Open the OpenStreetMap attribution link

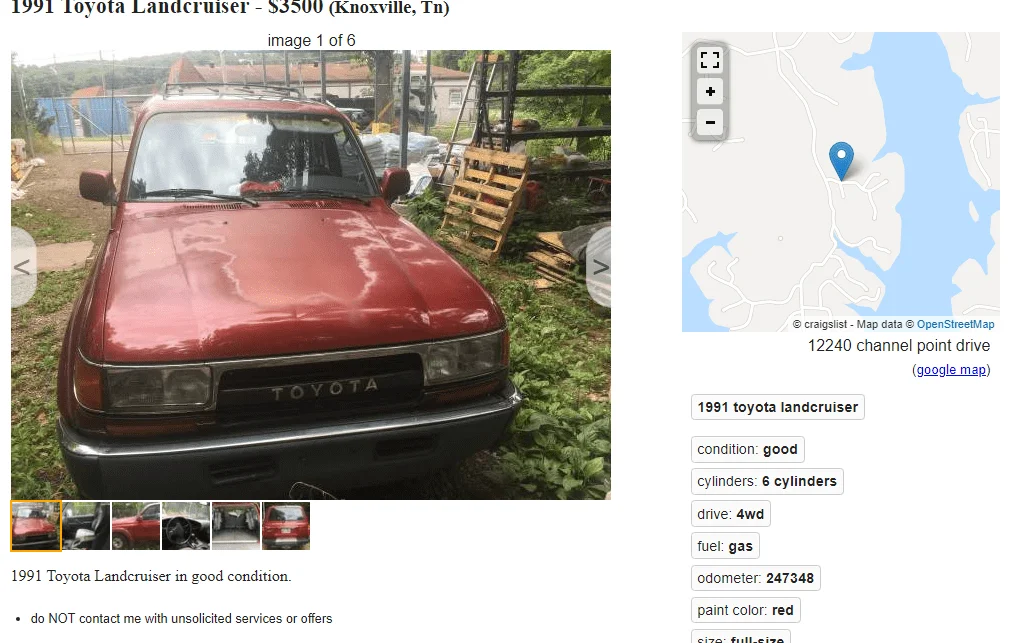coord(955,324)
